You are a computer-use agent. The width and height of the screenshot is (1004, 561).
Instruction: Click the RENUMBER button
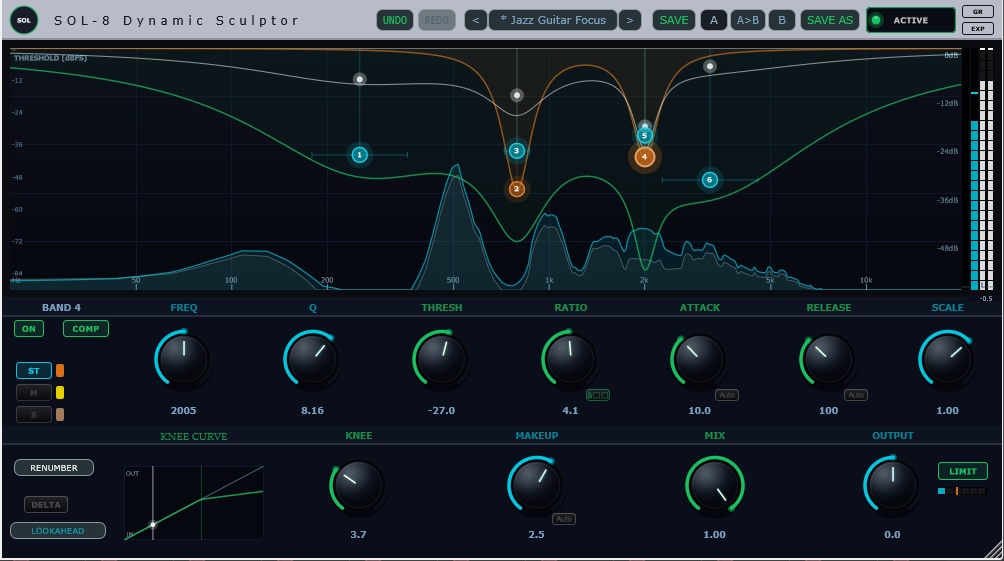54,468
